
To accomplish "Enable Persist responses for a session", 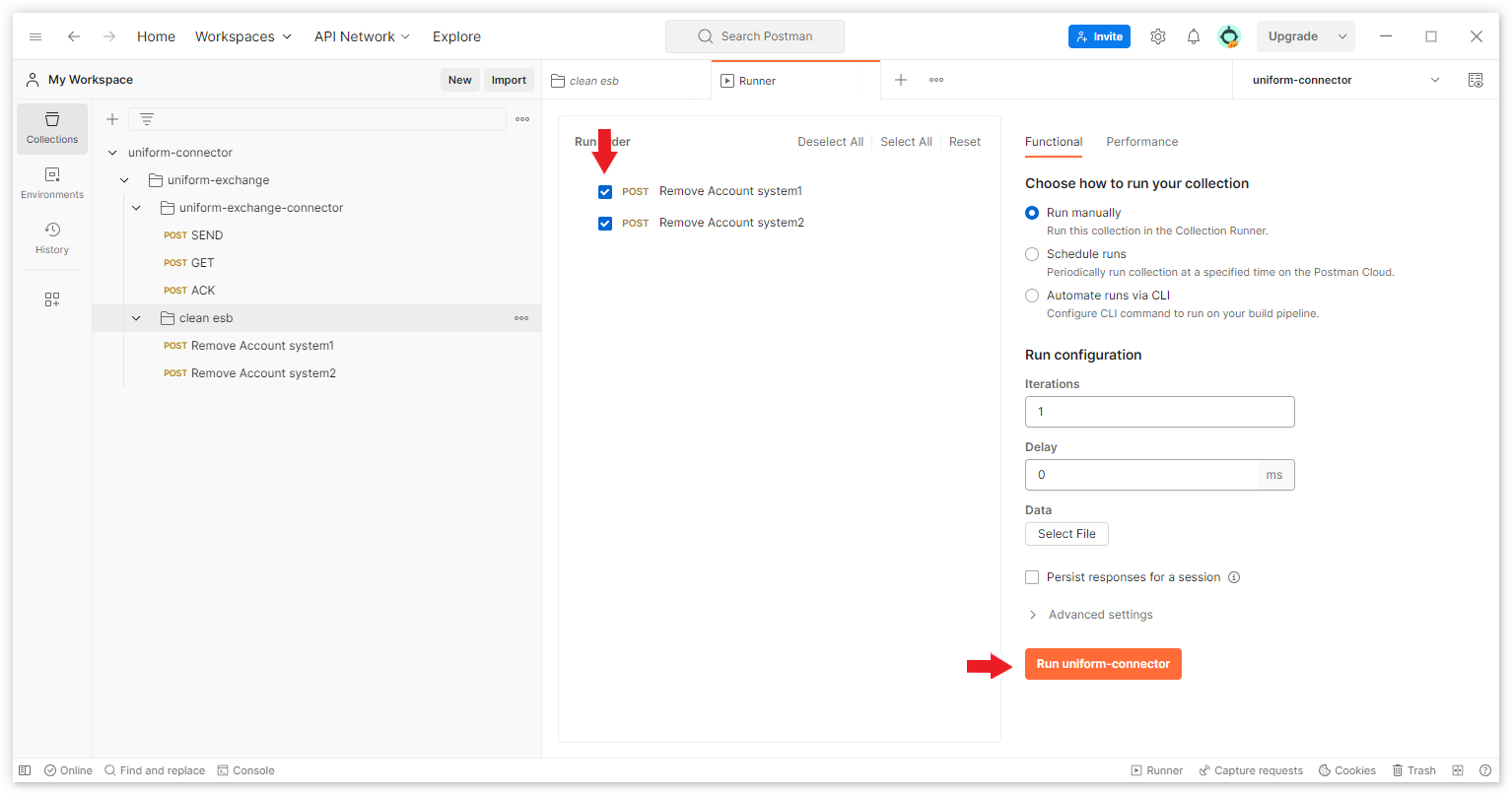I will [1031, 576].
